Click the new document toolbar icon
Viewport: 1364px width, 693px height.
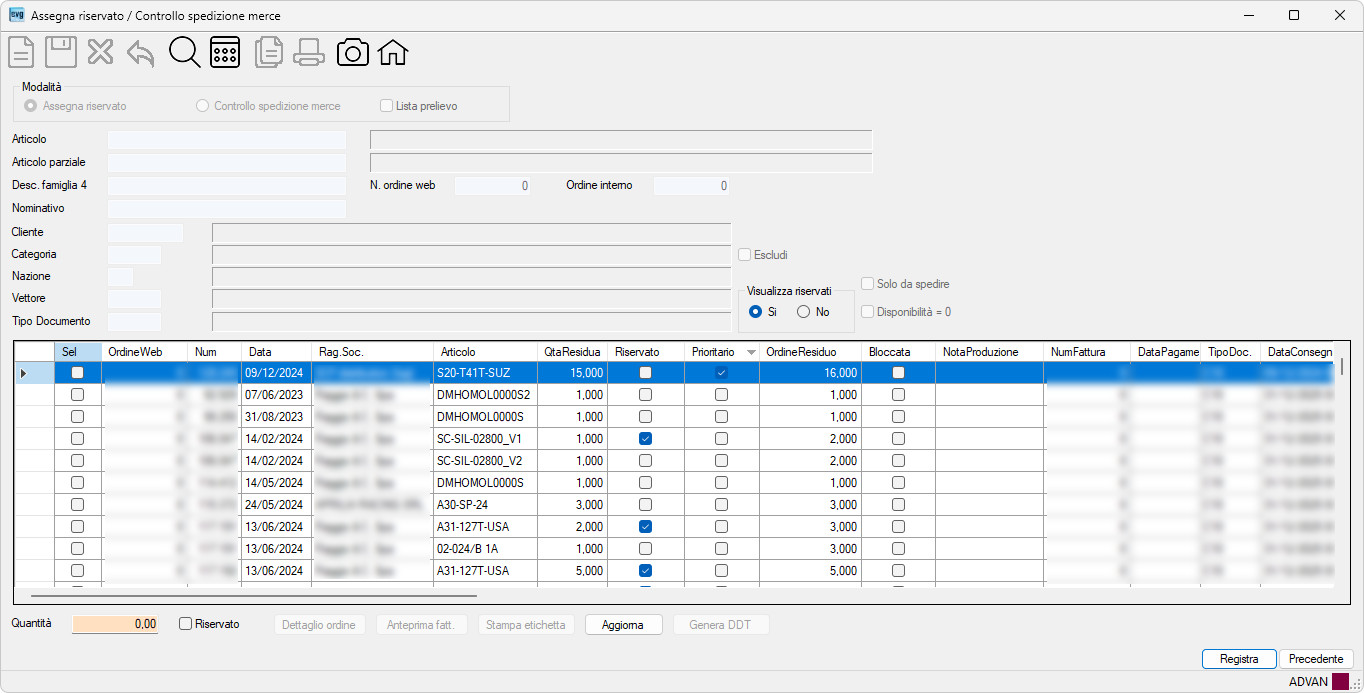21,52
